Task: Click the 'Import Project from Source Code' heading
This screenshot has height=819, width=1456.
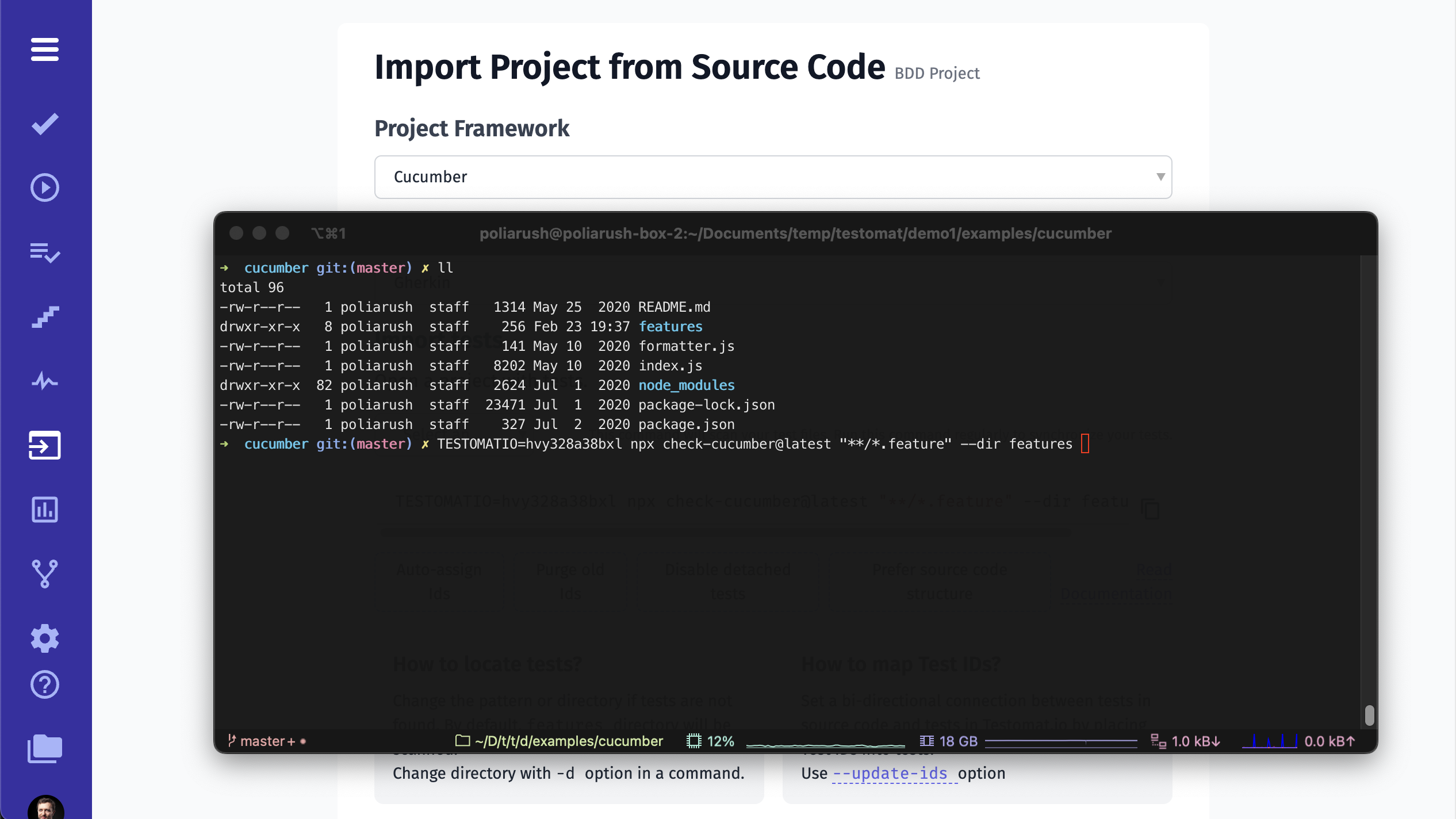Action: [x=630, y=67]
